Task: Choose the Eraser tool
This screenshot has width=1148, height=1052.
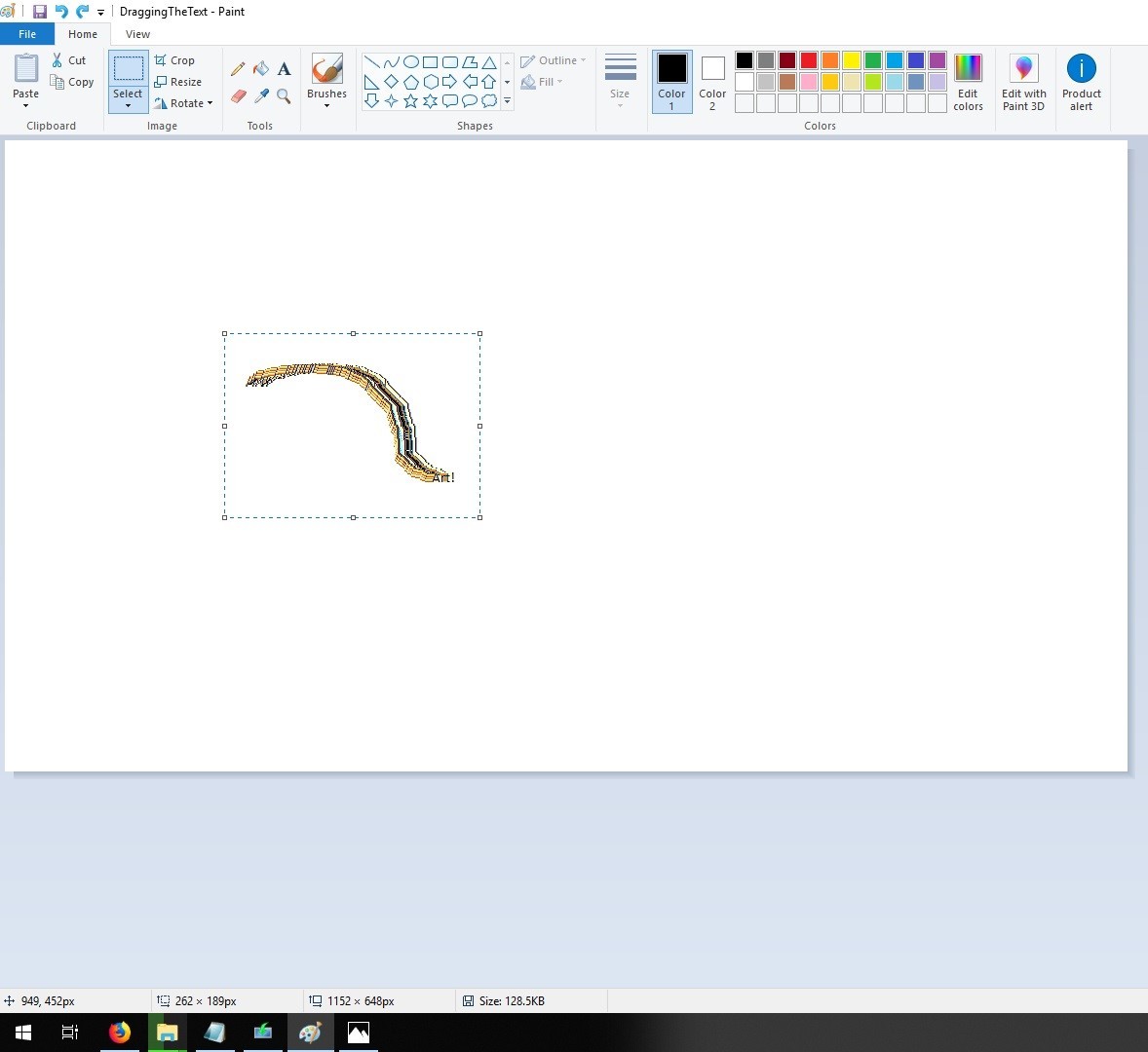Action: pyautogui.click(x=238, y=95)
